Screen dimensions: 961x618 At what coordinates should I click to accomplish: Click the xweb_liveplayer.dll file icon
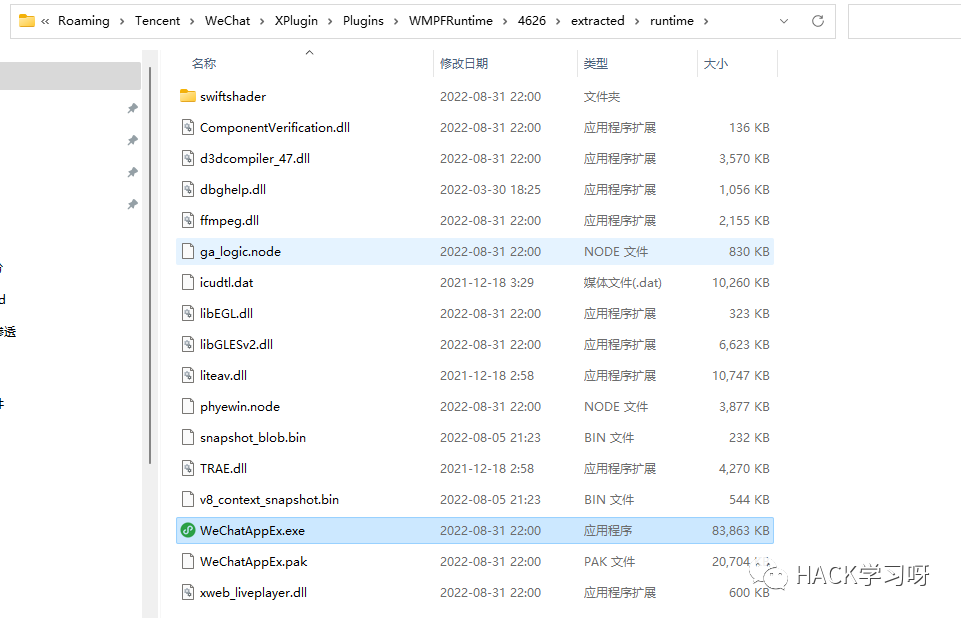pos(188,592)
